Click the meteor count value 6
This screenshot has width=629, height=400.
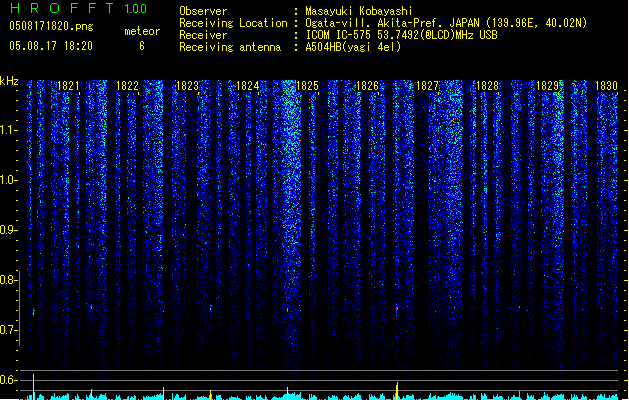[x=142, y=46]
